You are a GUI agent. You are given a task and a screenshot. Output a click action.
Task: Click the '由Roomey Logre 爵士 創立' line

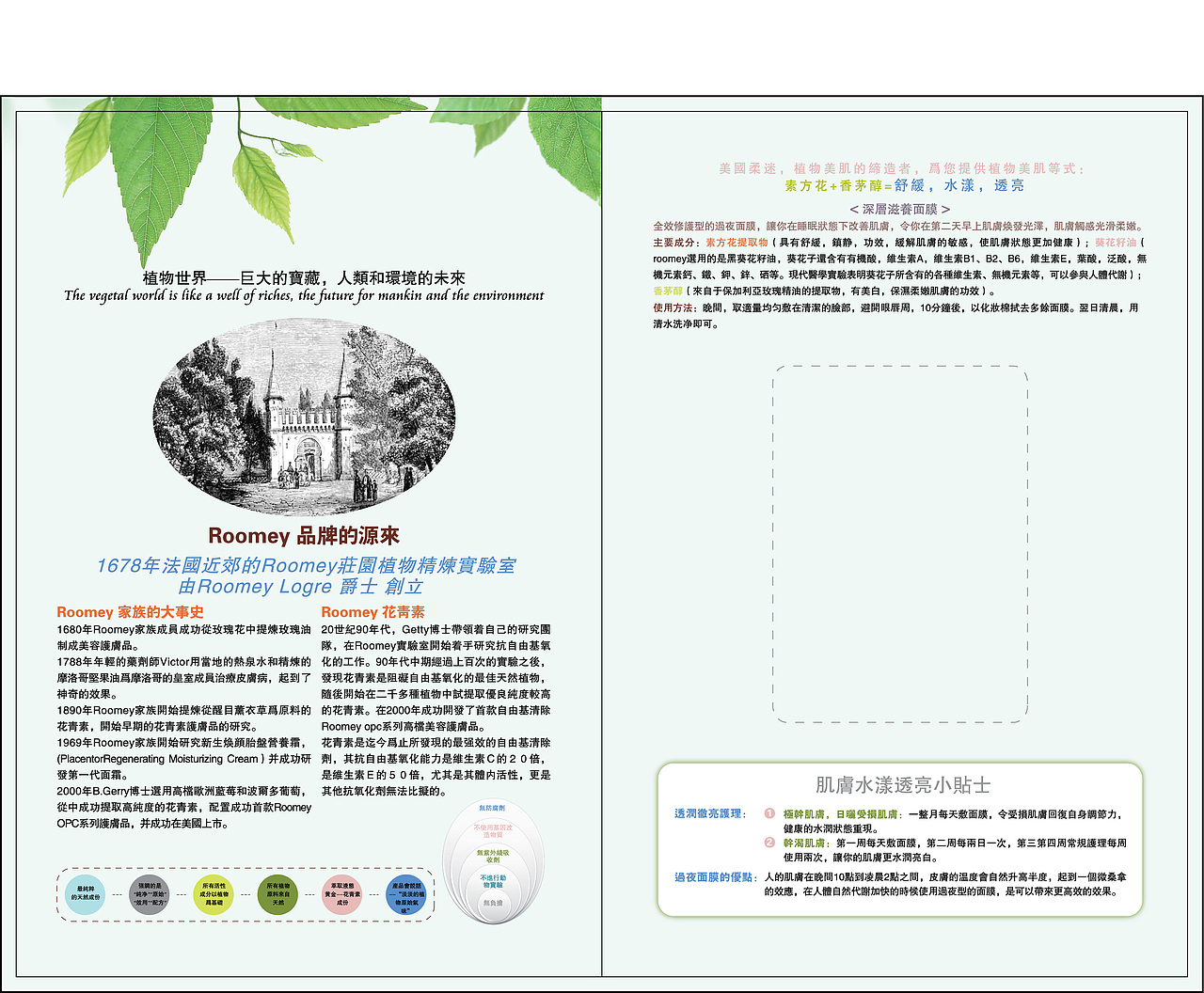pyautogui.click(x=301, y=586)
